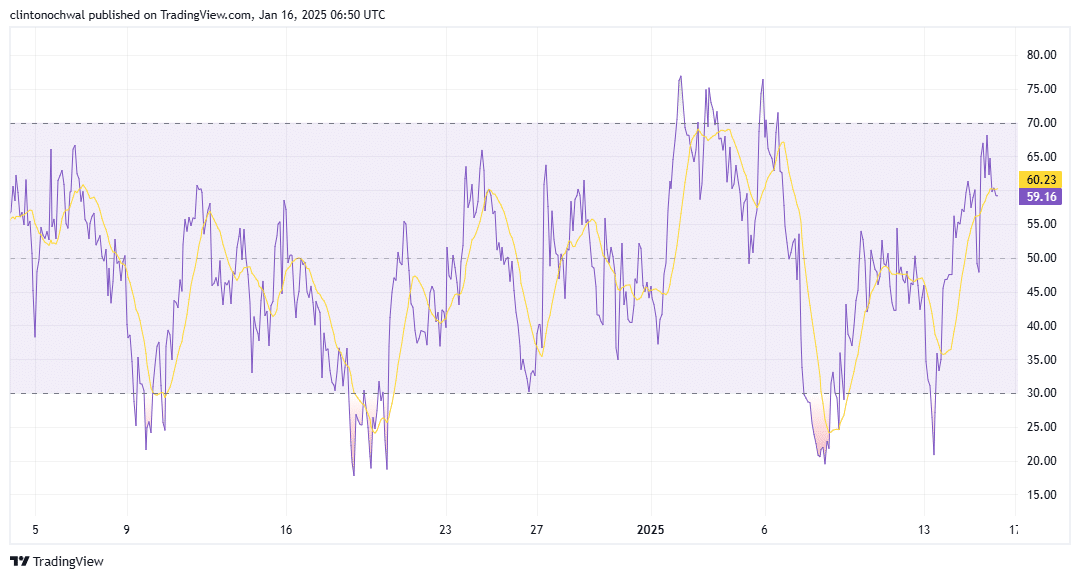This screenshot has width=1080, height=579.
Task: Click the TradingView logo icon
Action: [19, 561]
